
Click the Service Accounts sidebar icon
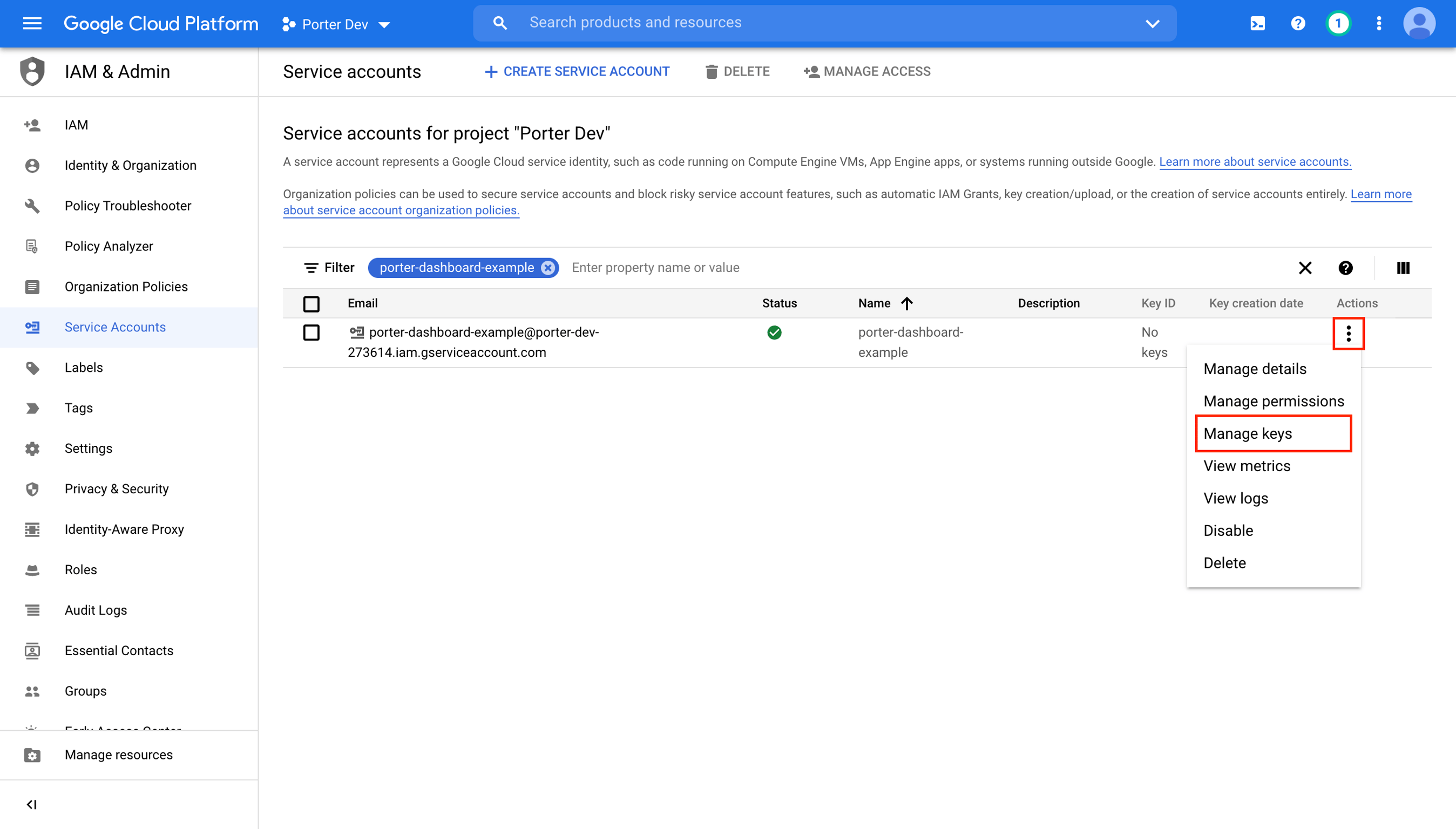pos(32,327)
